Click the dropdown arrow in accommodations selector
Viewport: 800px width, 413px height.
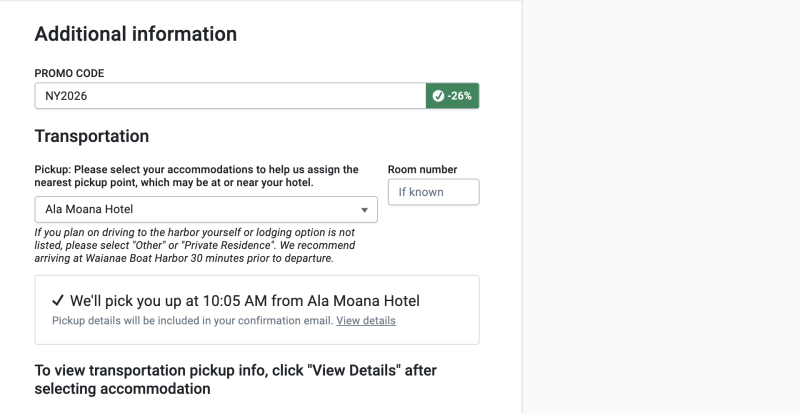[364, 210]
